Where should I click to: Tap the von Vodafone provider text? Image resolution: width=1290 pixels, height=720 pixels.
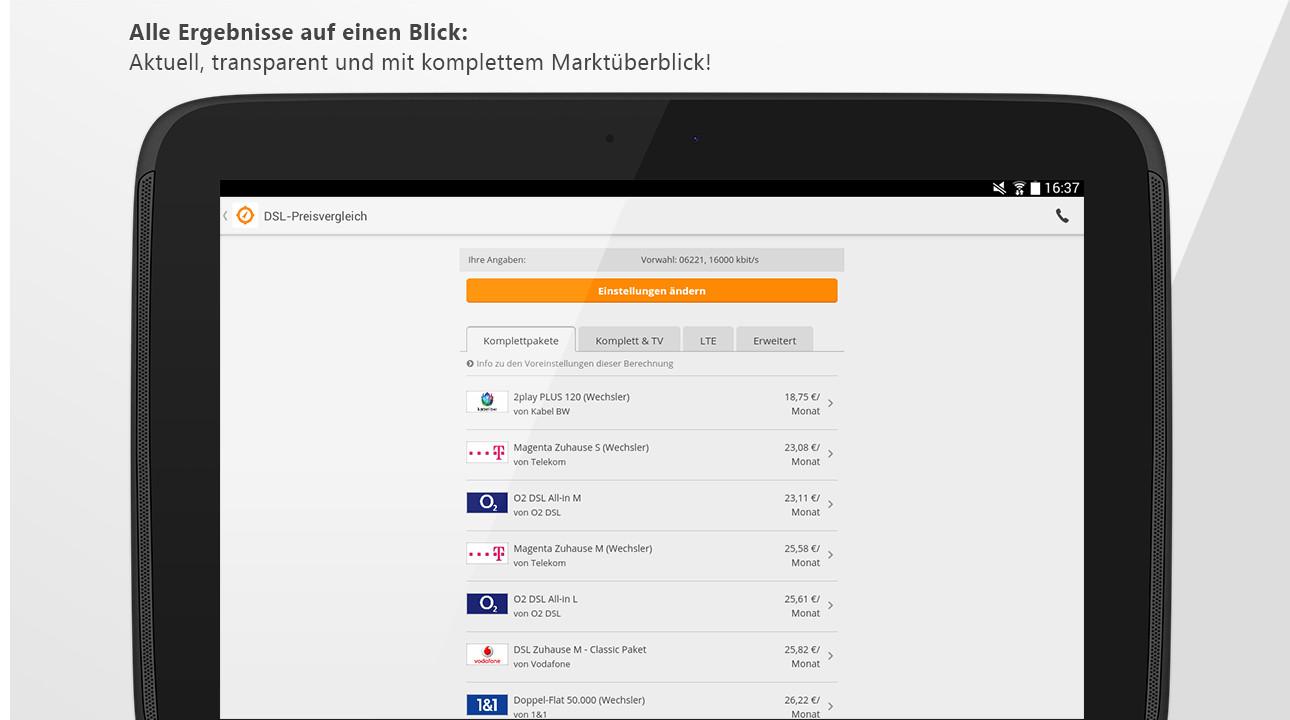(542, 664)
